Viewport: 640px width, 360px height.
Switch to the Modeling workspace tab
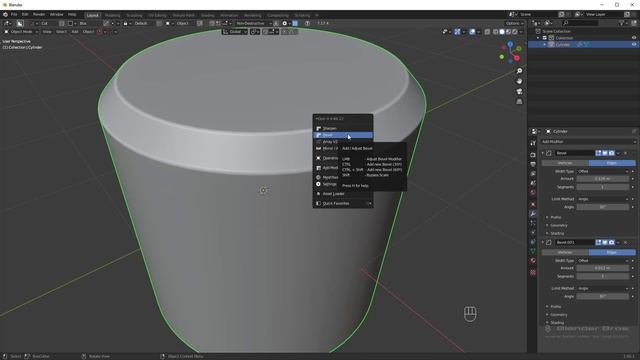pos(113,15)
